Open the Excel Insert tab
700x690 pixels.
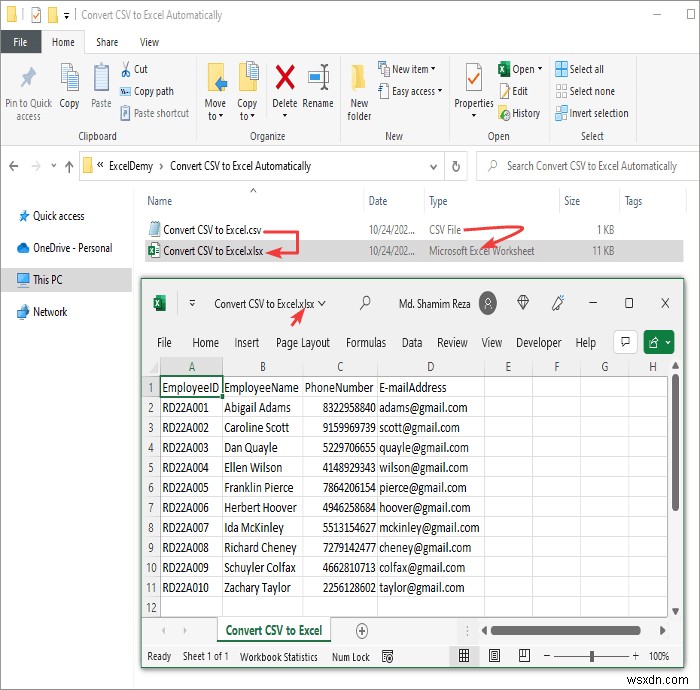[x=246, y=342]
